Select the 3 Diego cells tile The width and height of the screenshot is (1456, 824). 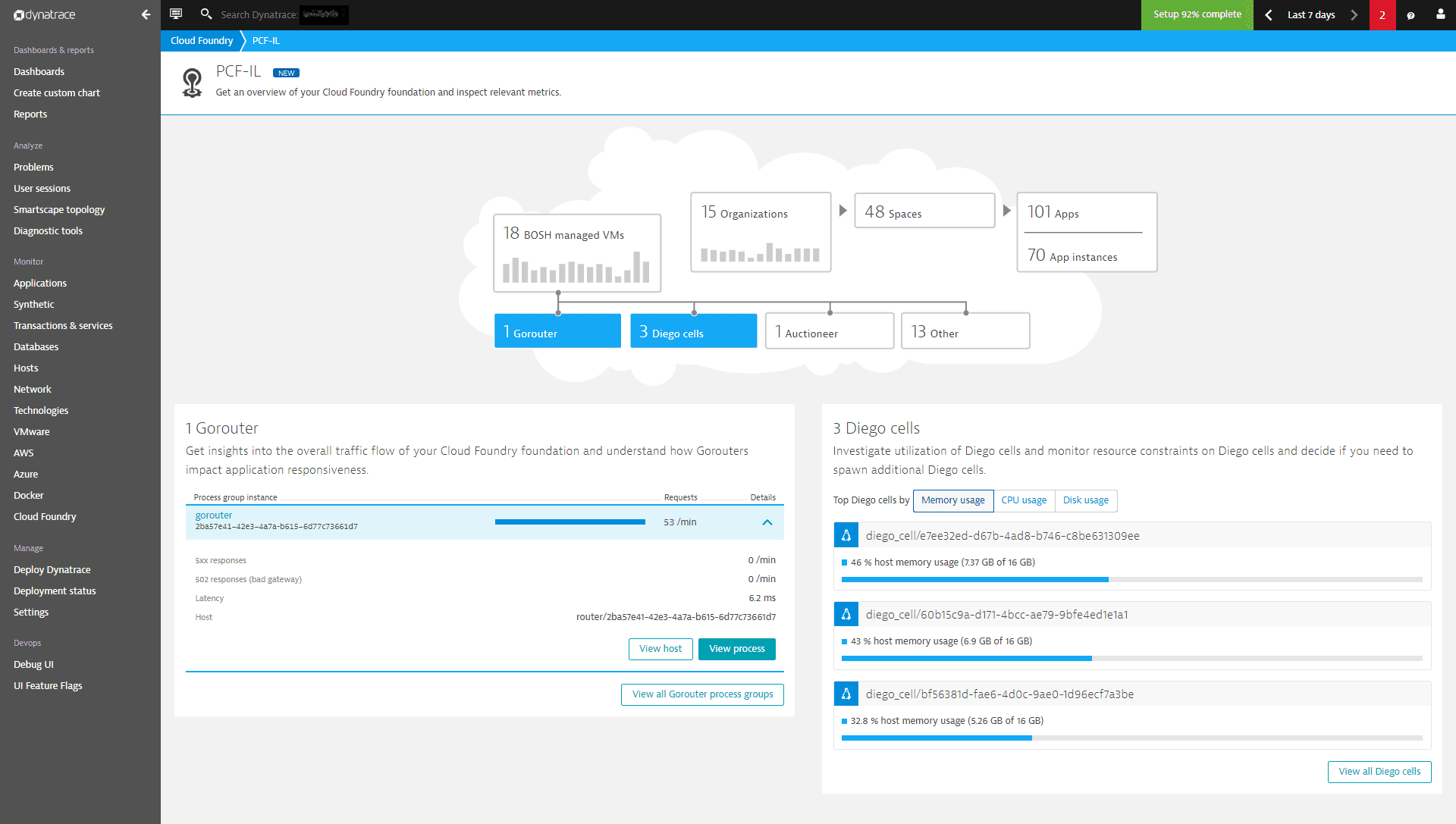[x=693, y=331]
